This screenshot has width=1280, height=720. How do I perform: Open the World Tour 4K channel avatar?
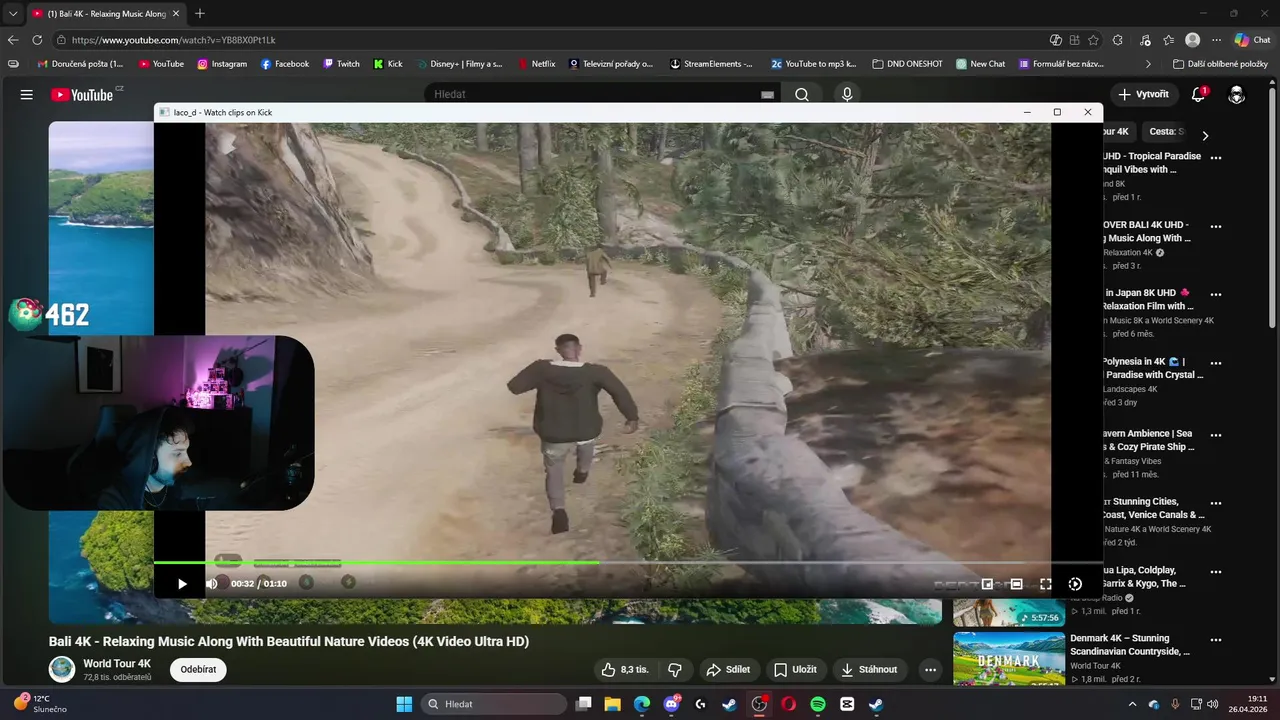tap(62, 669)
